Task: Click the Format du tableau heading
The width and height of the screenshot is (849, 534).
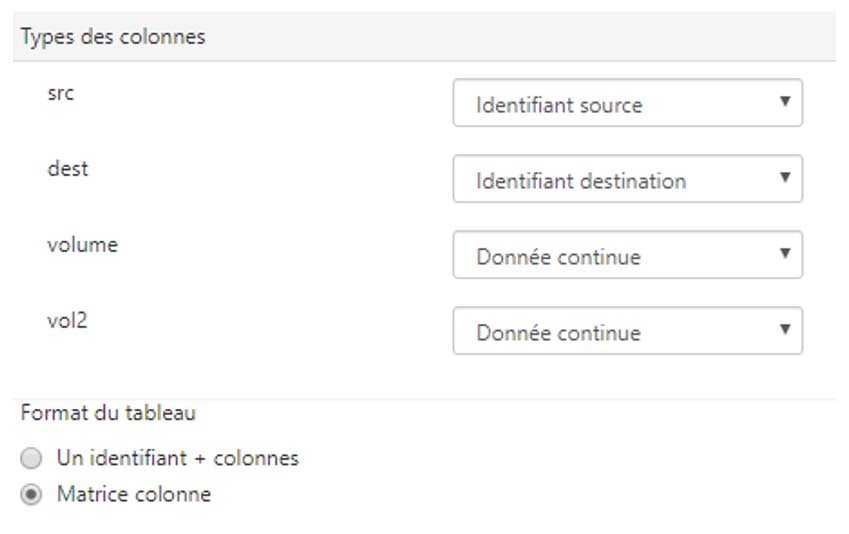Action: [108, 413]
